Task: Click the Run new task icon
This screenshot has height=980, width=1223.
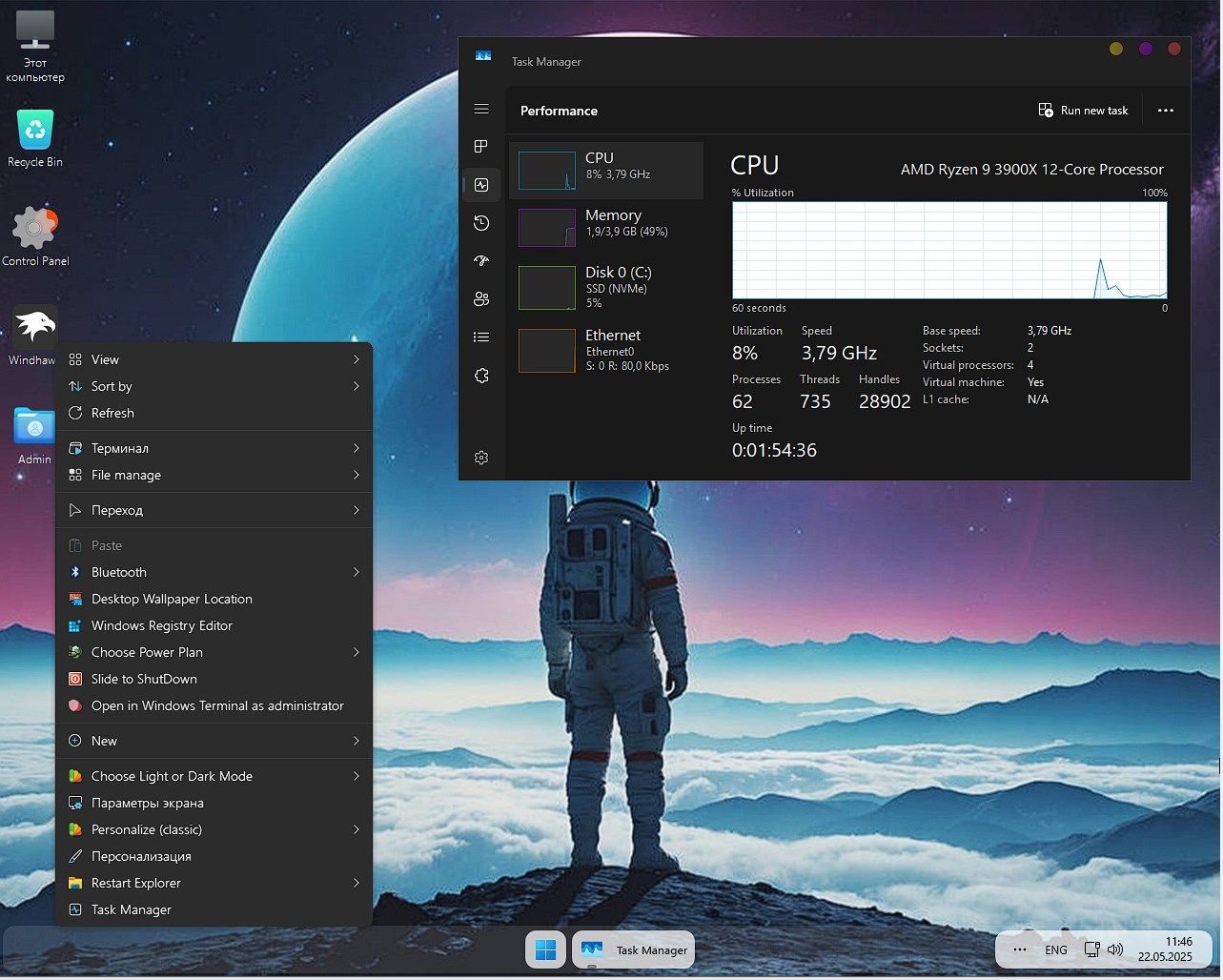Action: [x=1046, y=110]
